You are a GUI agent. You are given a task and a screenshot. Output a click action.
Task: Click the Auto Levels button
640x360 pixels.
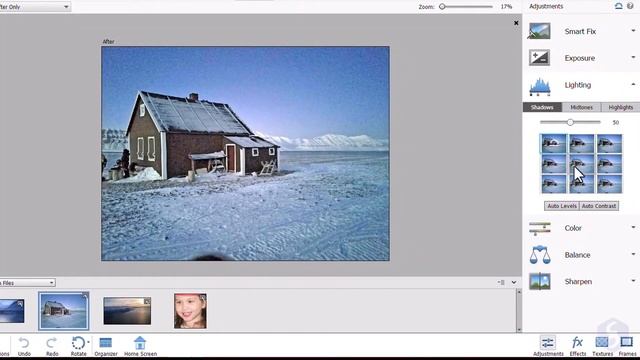click(562, 206)
